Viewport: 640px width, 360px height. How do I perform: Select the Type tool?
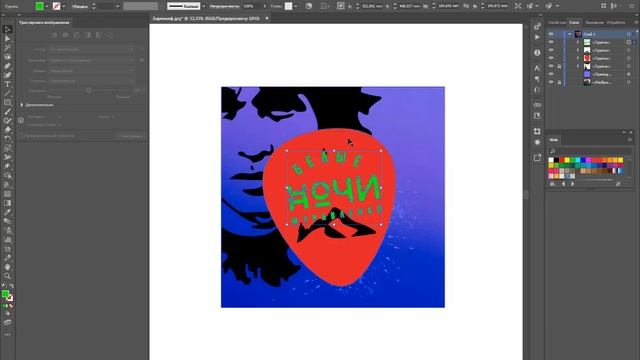[x=7, y=84]
